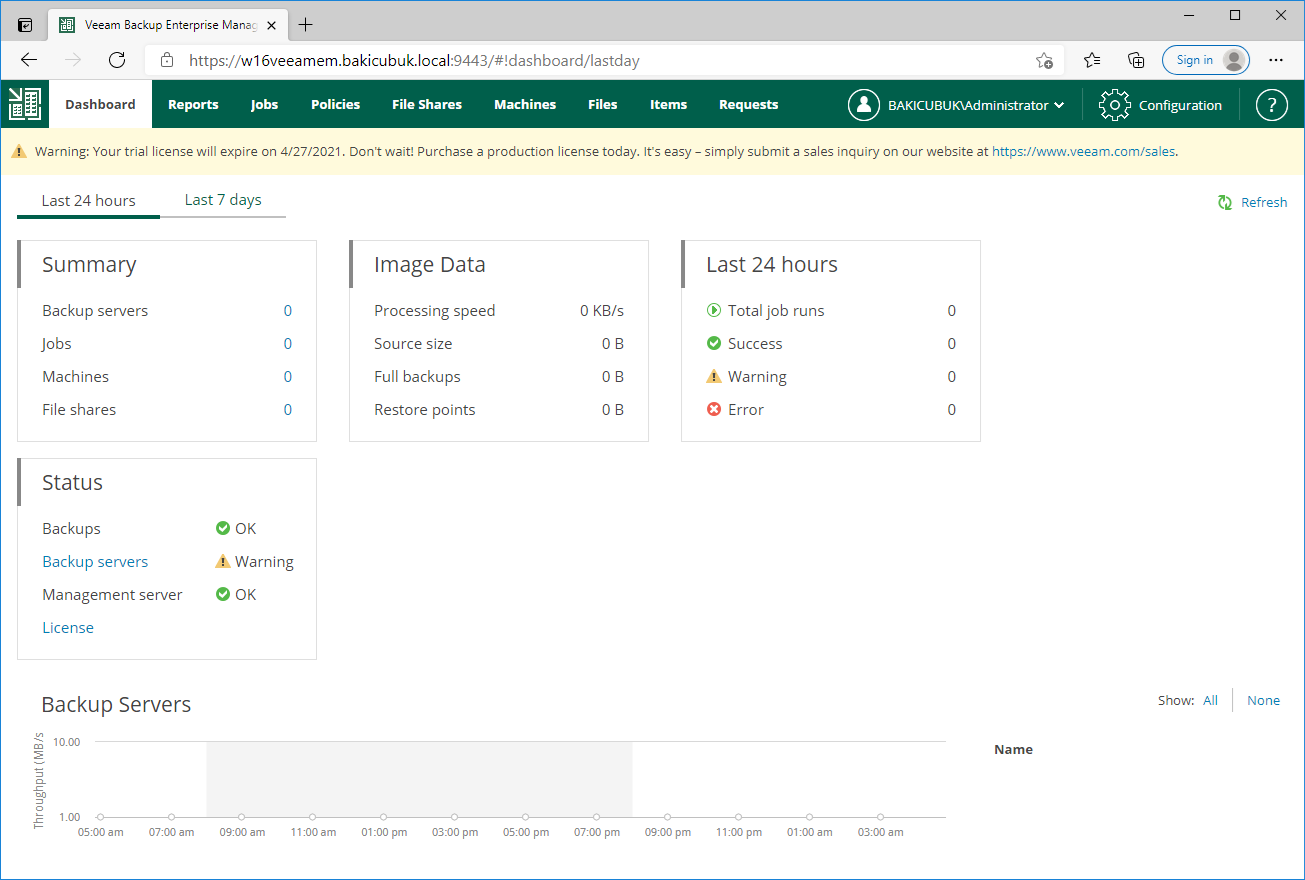Open the browser Collections icon
The height and width of the screenshot is (880, 1305).
(1136, 60)
